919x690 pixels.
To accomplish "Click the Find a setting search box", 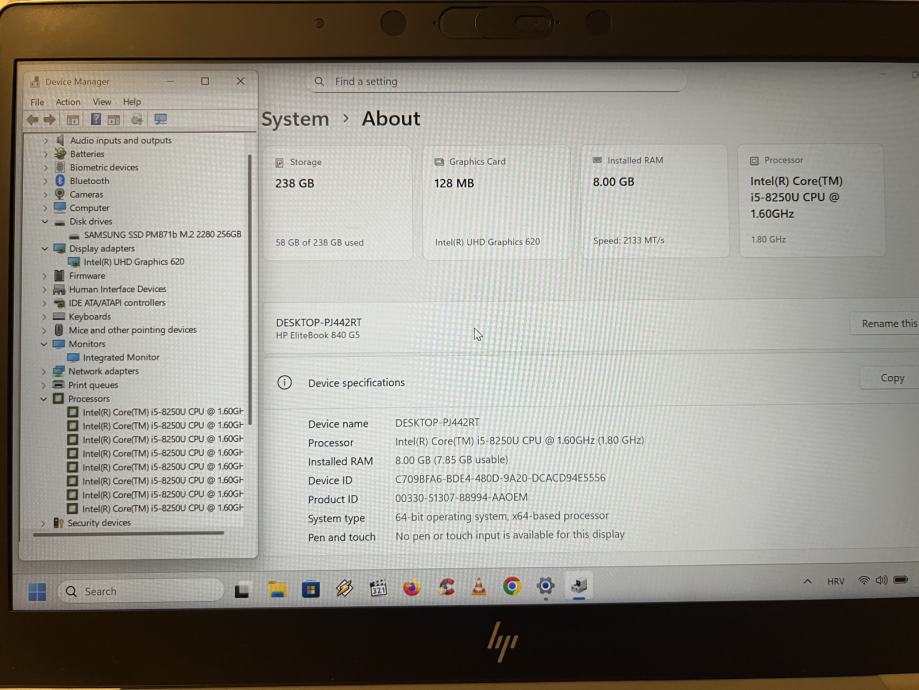I will (x=497, y=81).
